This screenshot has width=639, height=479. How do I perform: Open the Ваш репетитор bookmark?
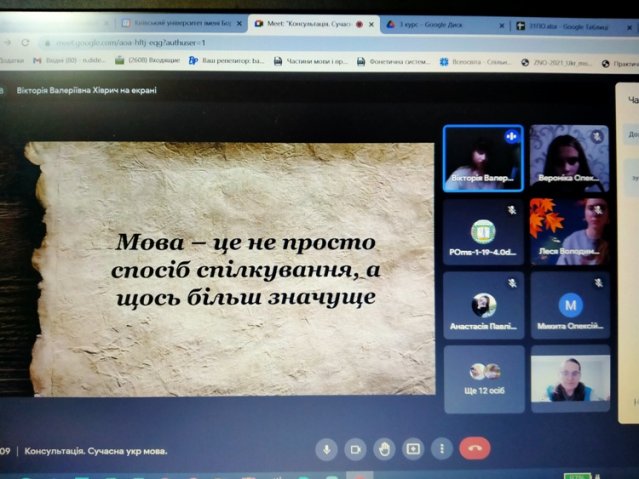coord(227,61)
